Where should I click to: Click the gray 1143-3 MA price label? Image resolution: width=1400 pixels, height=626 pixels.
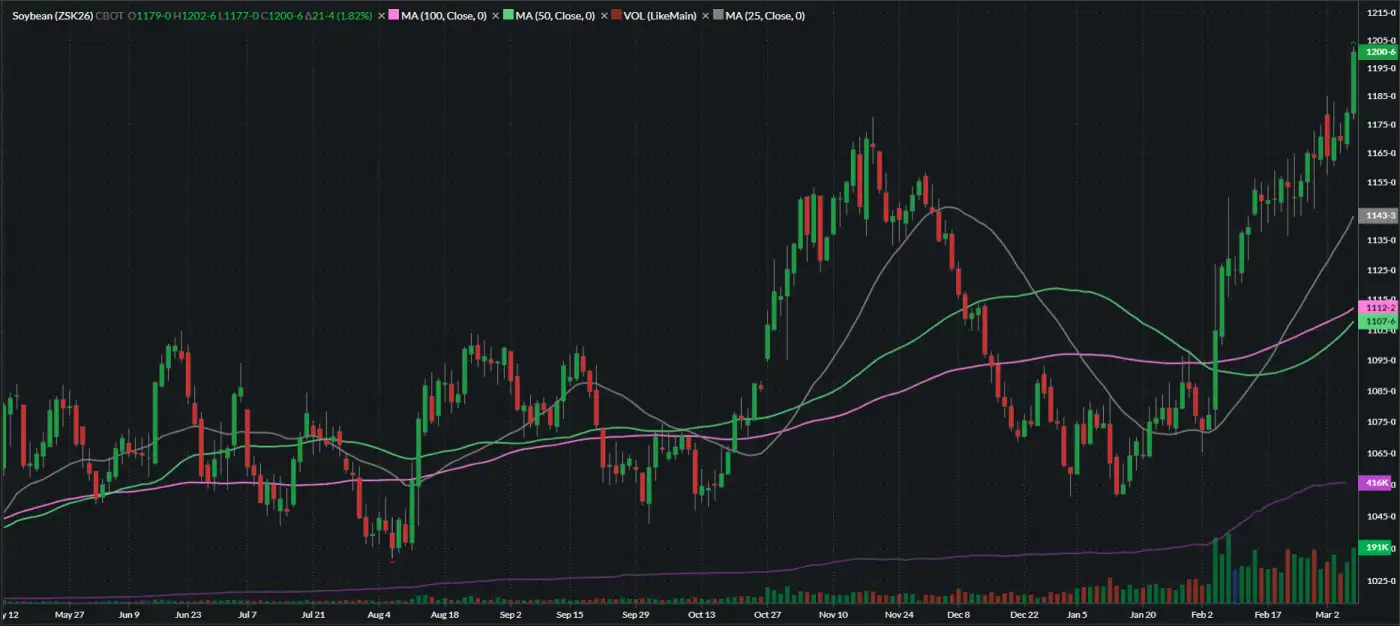click(x=1379, y=216)
